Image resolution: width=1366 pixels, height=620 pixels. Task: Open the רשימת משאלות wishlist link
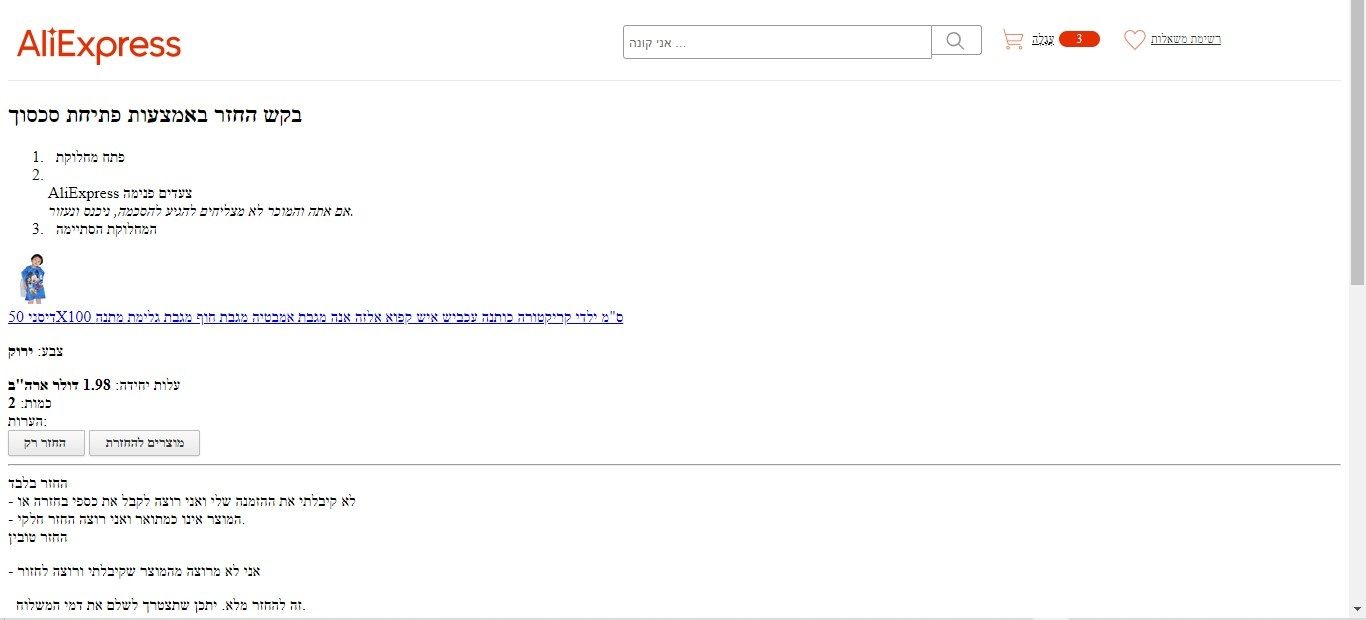(x=1186, y=39)
